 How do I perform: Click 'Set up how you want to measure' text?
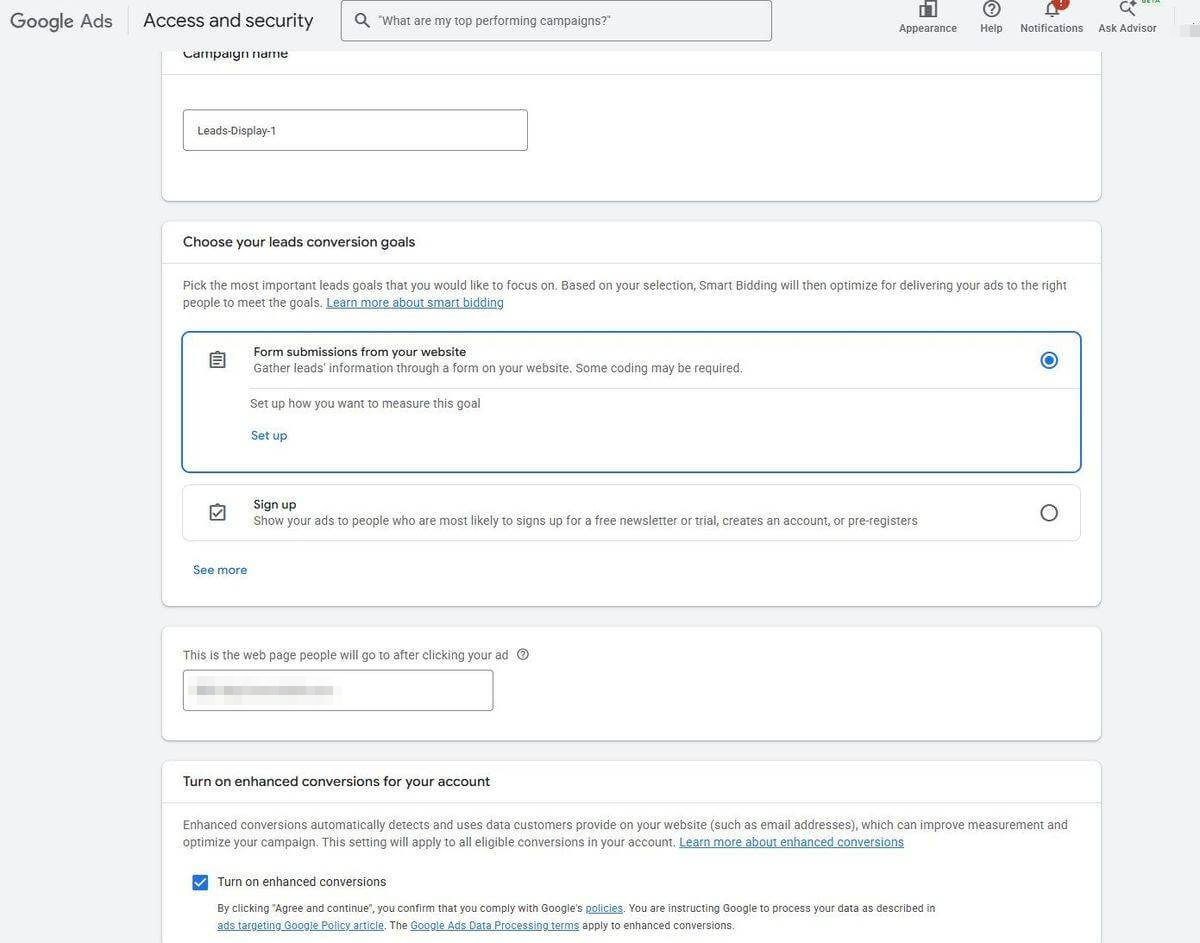(x=365, y=404)
